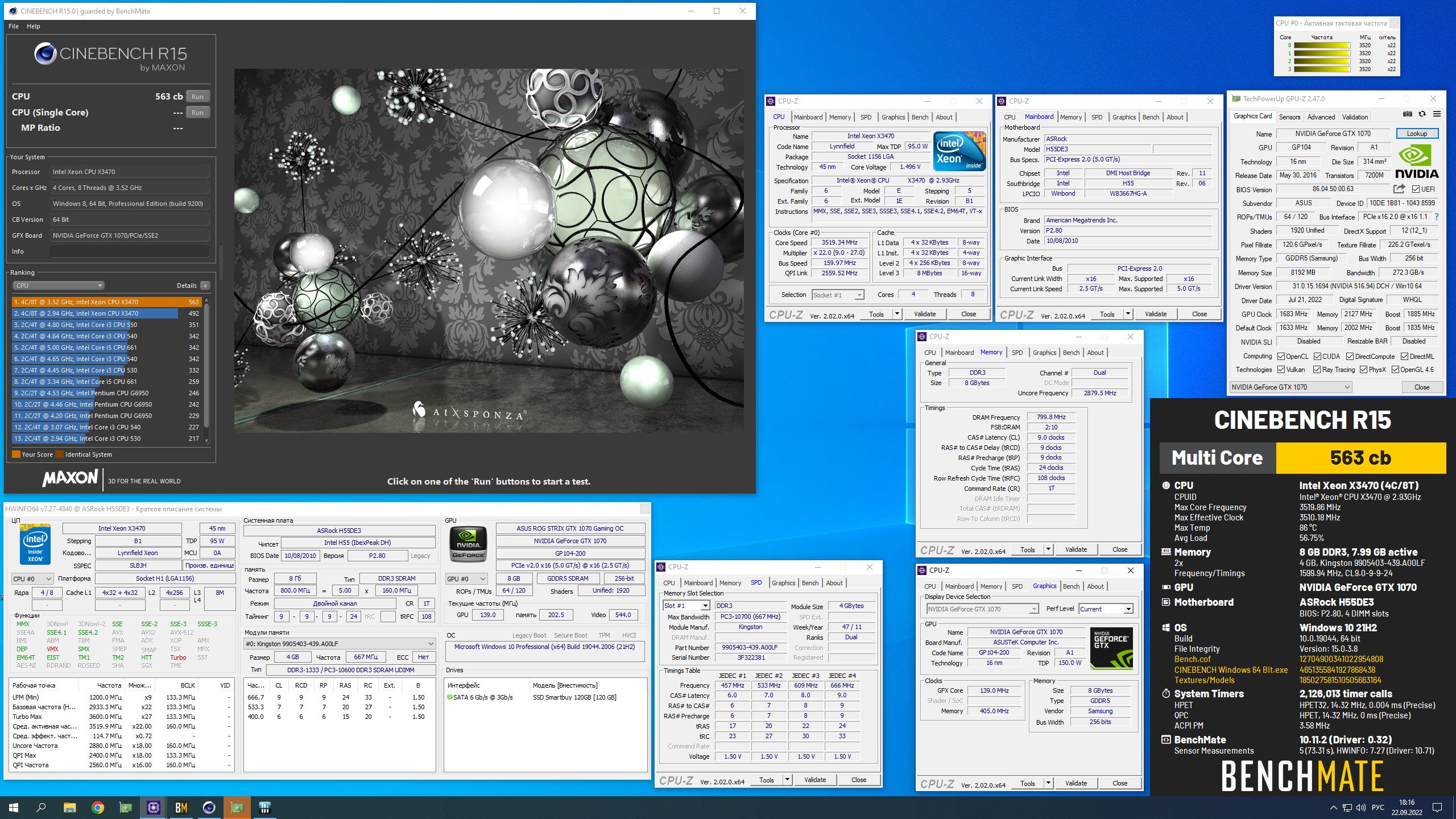
Task: Expand the Kingston memory module dropdown in HWiNFO
Action: [x=340, y=644]
